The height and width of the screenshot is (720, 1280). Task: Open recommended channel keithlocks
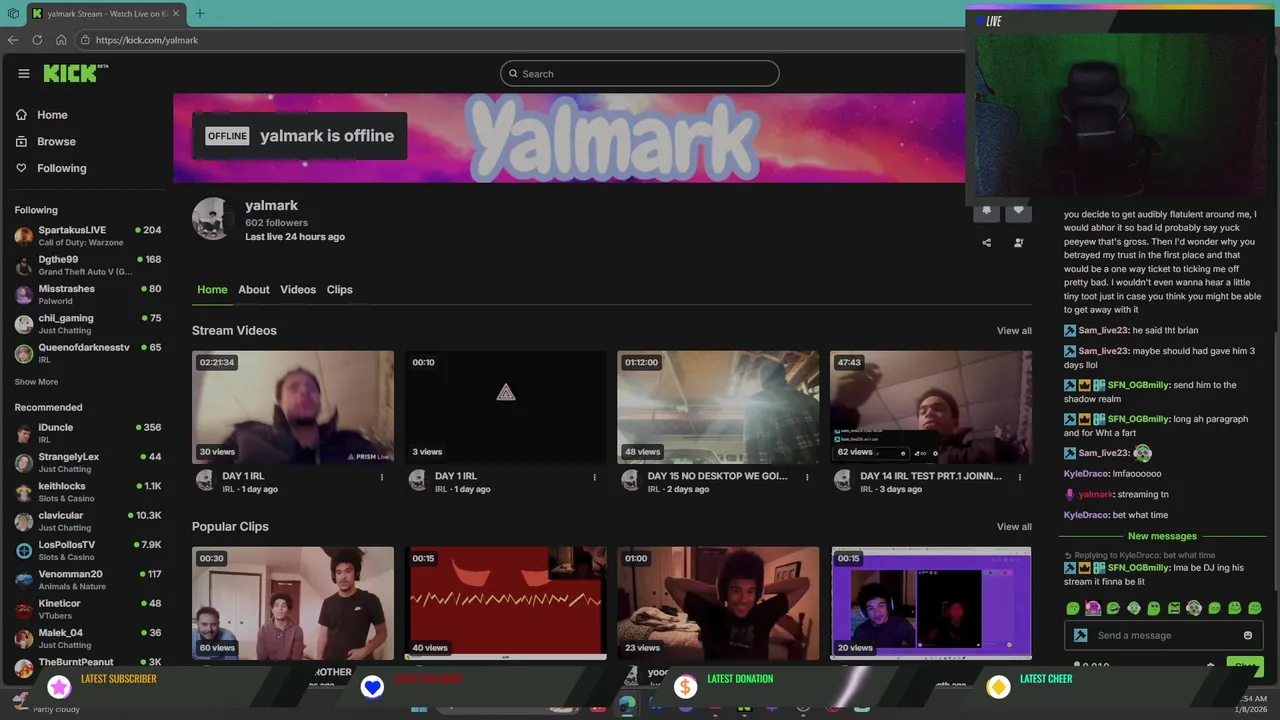(88, 492)
